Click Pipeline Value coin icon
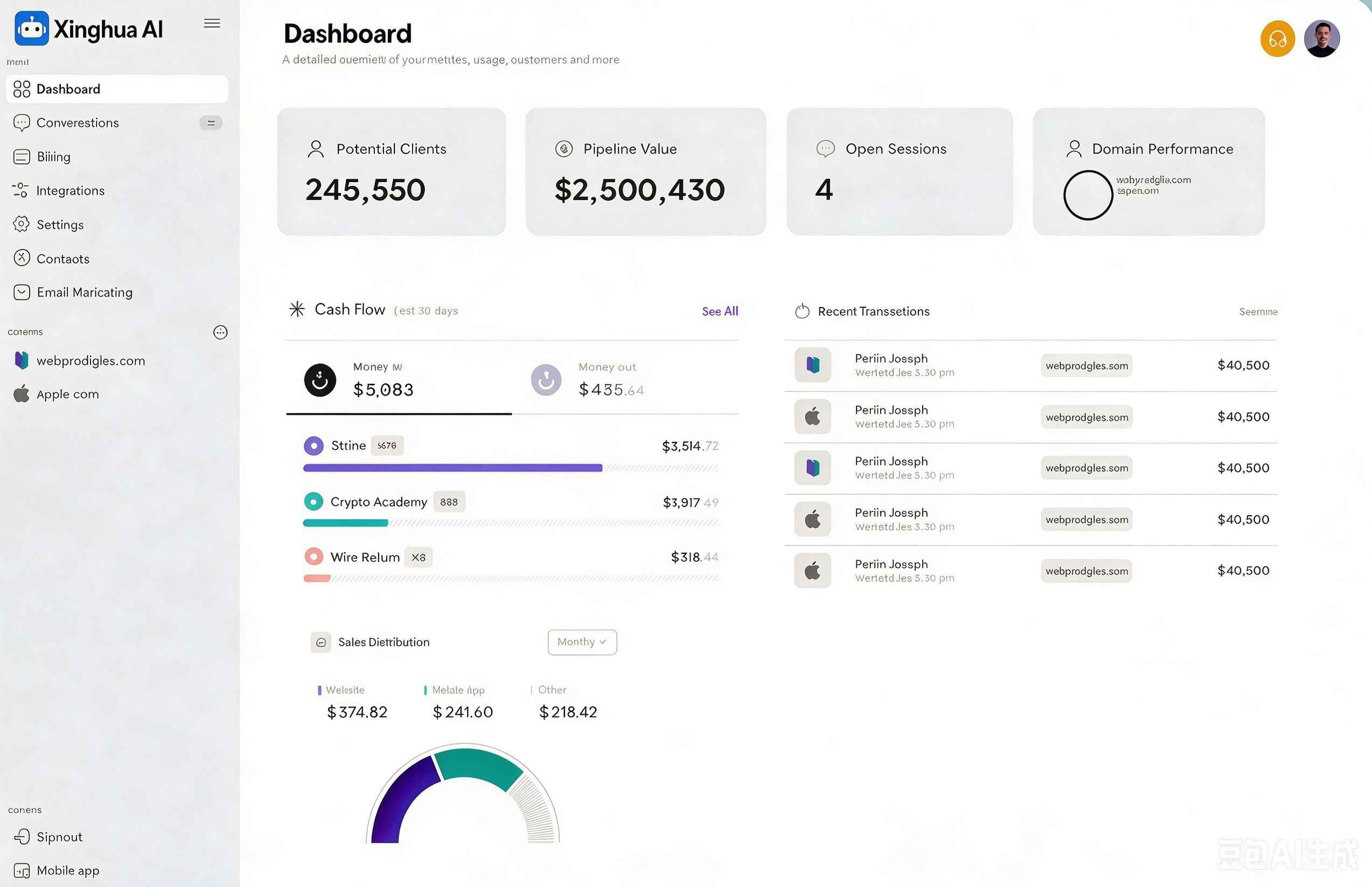 pos(563,149)
